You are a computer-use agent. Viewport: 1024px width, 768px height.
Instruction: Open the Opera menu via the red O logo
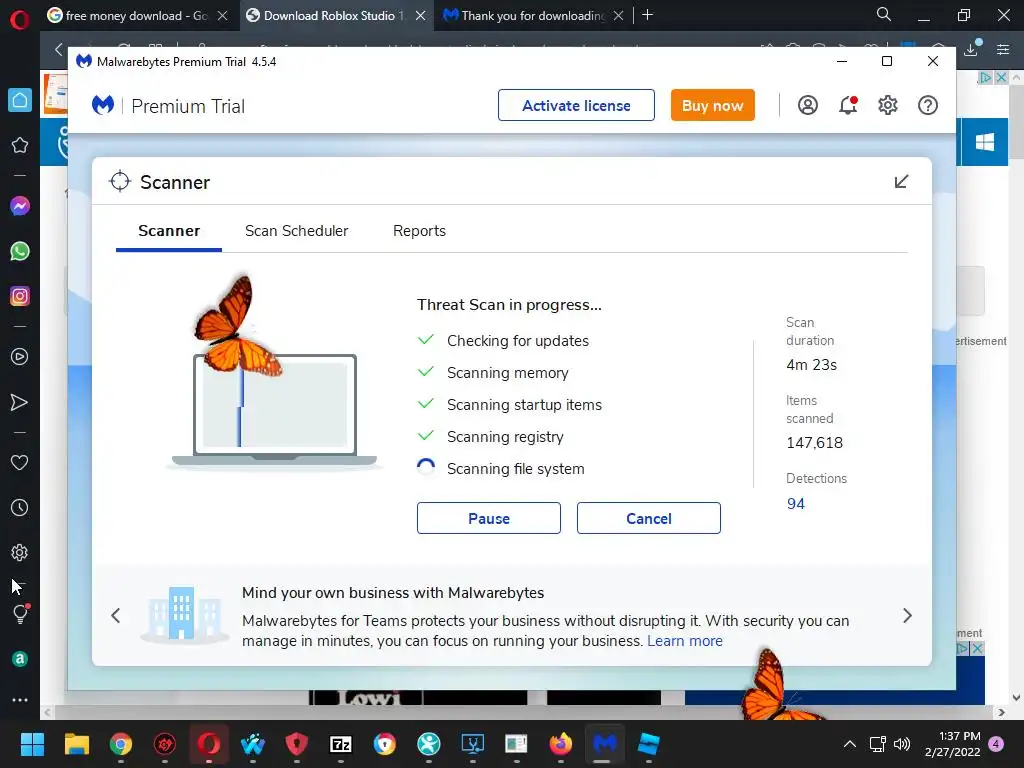pos(20,20)
